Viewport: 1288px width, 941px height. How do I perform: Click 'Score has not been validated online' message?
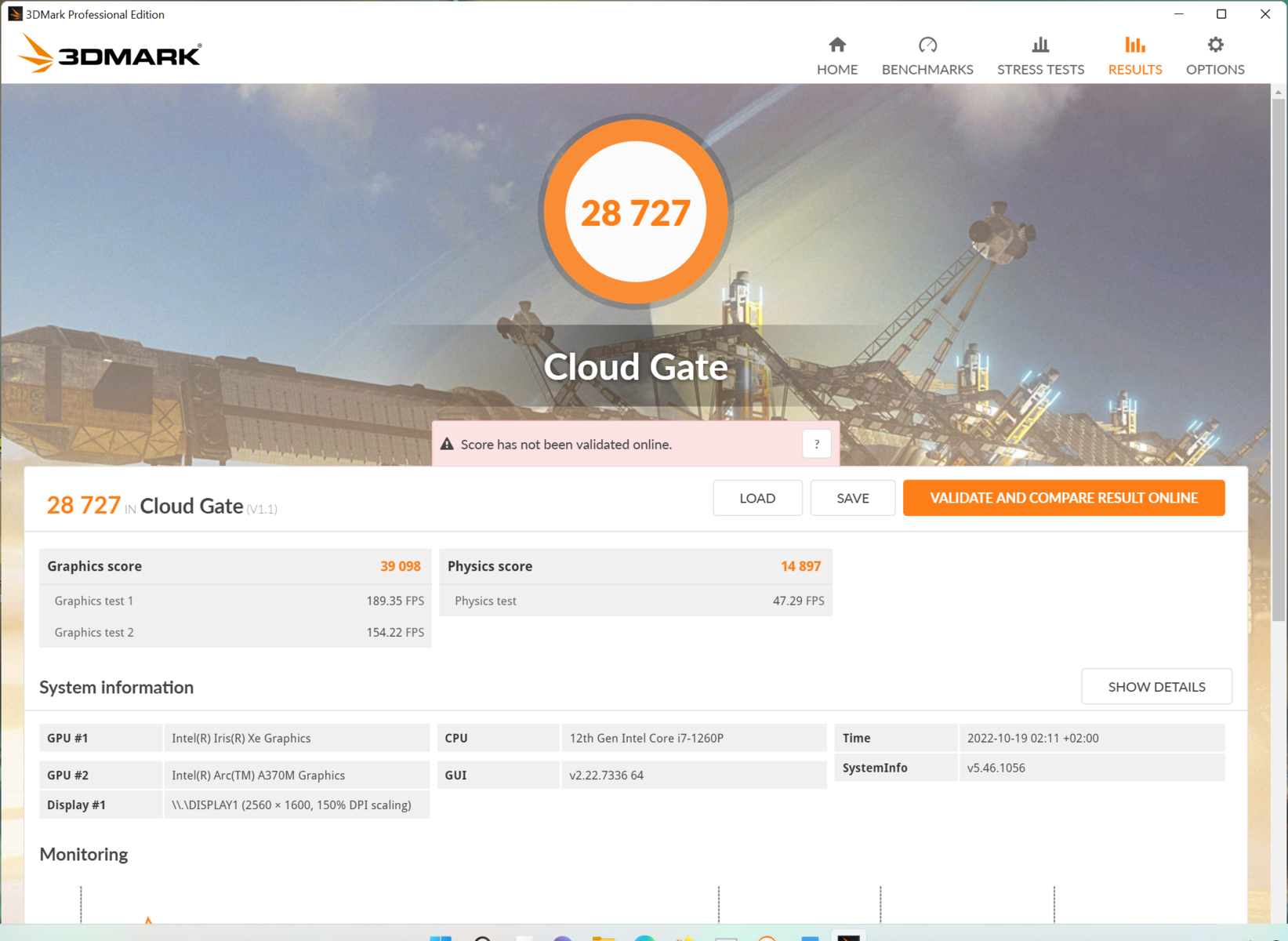pos(566,445)
